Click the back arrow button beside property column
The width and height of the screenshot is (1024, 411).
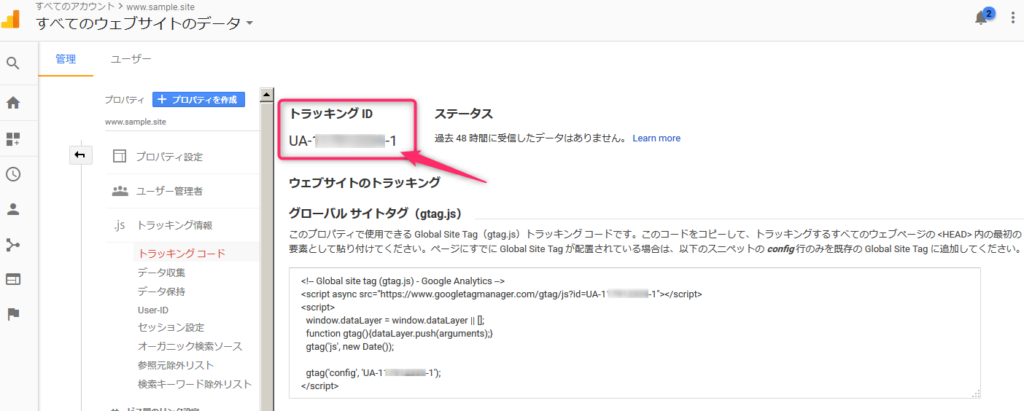(x=81, y=155)
